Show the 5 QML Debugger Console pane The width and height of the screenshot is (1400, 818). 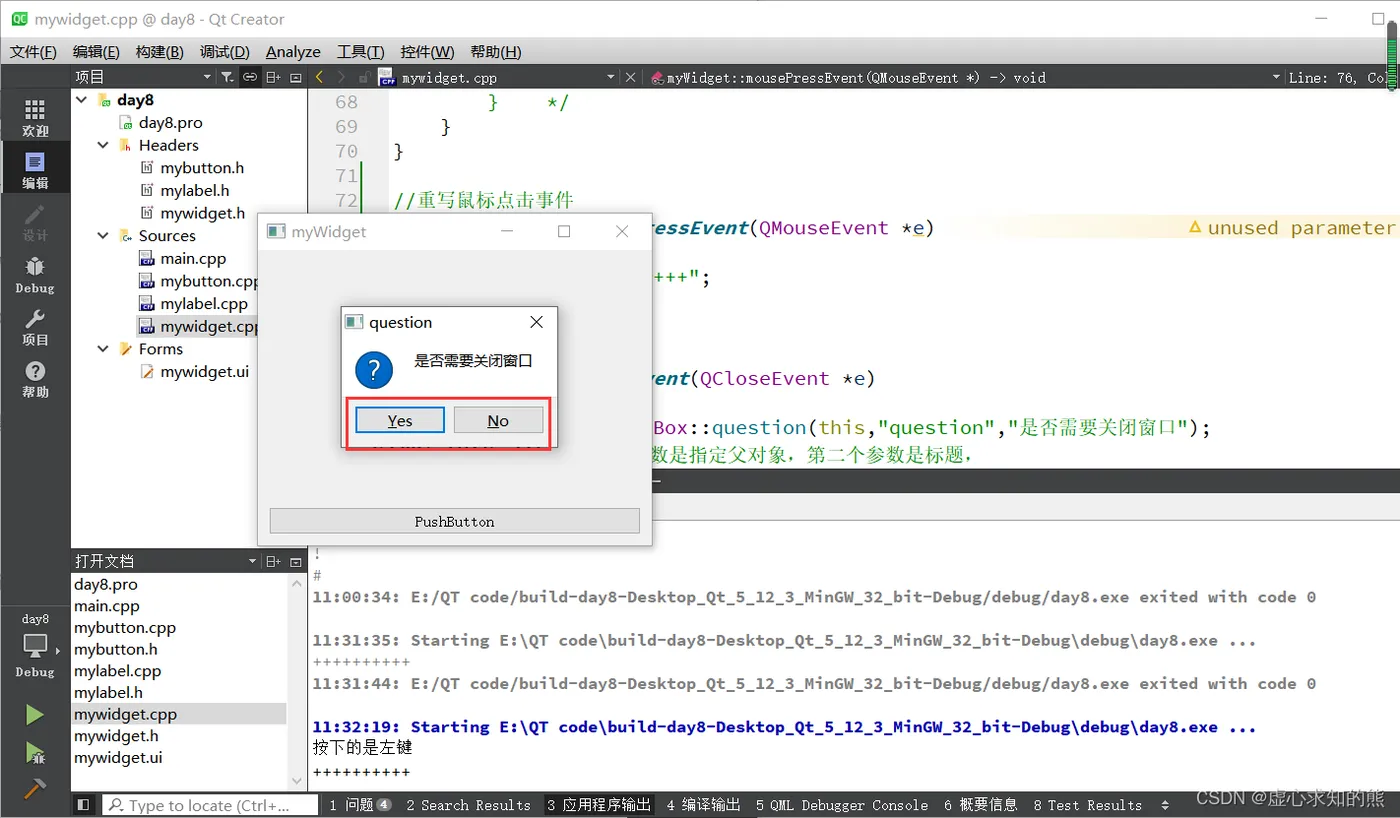[841, 805]
